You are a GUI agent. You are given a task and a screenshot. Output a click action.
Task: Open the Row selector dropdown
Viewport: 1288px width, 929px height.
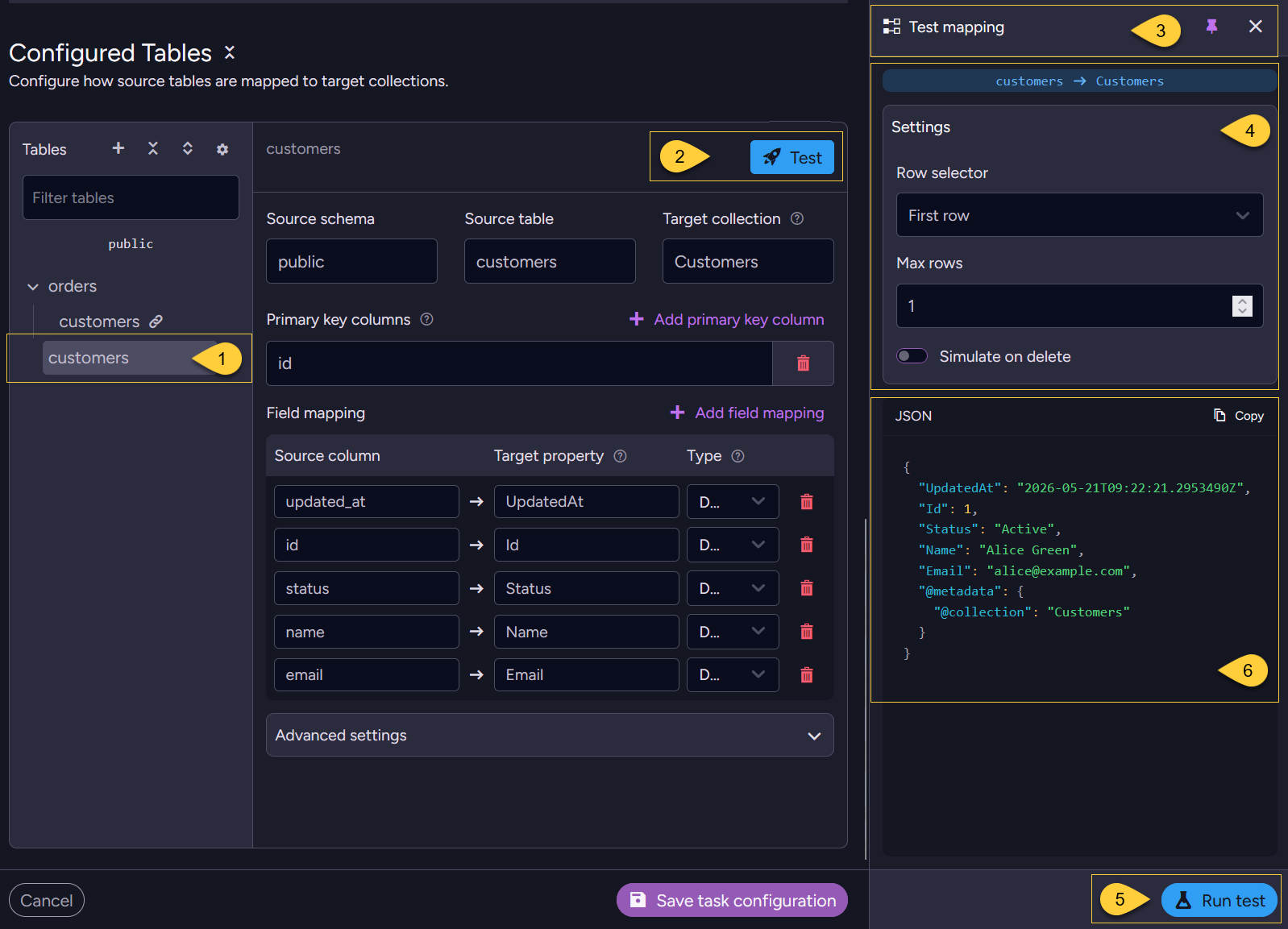1079,215
